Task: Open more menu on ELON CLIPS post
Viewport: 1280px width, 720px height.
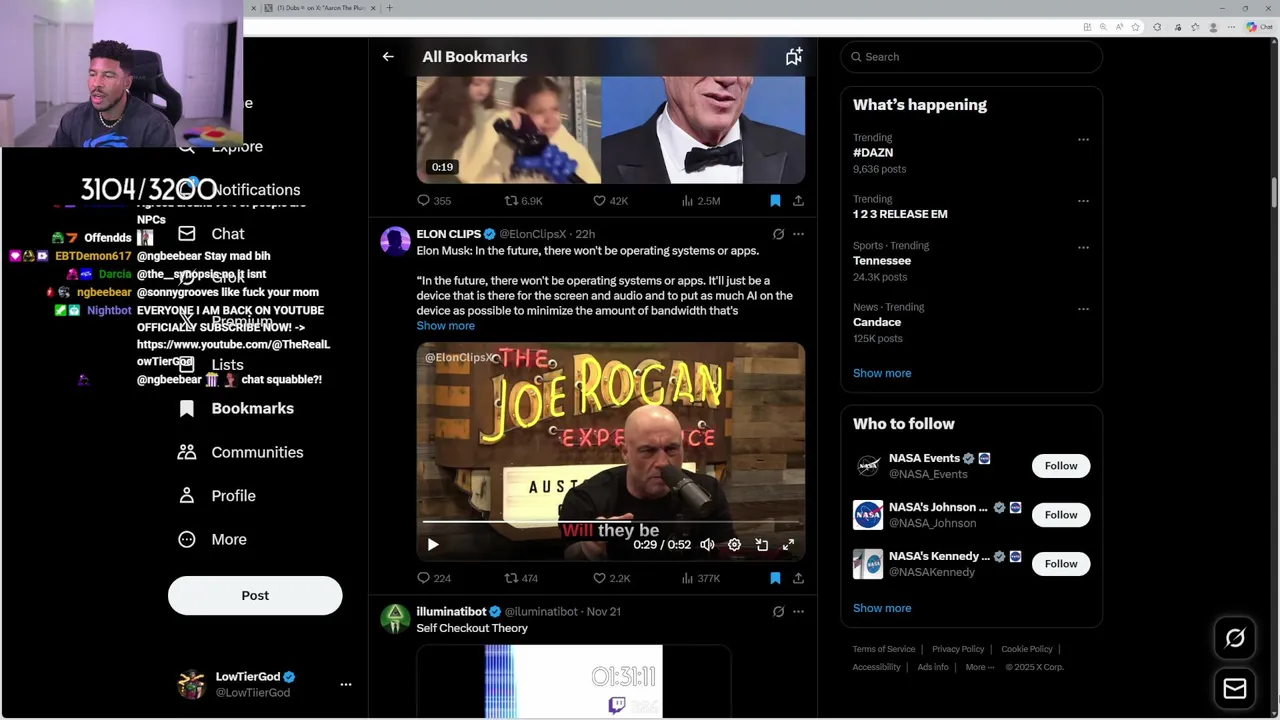Action: point(798,234)
